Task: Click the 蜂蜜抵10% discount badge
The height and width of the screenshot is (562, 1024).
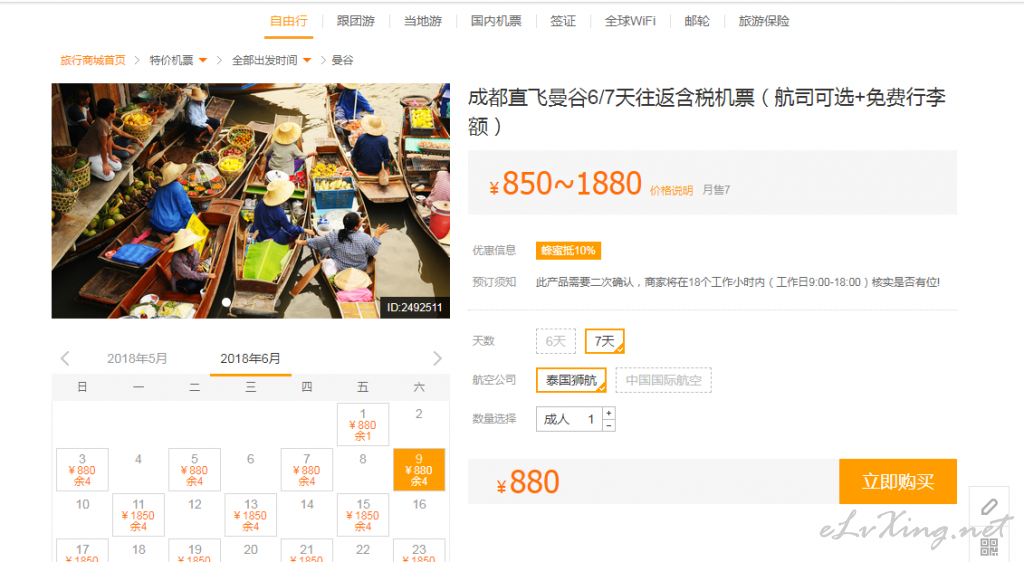Action: click(x=568, y=251)
